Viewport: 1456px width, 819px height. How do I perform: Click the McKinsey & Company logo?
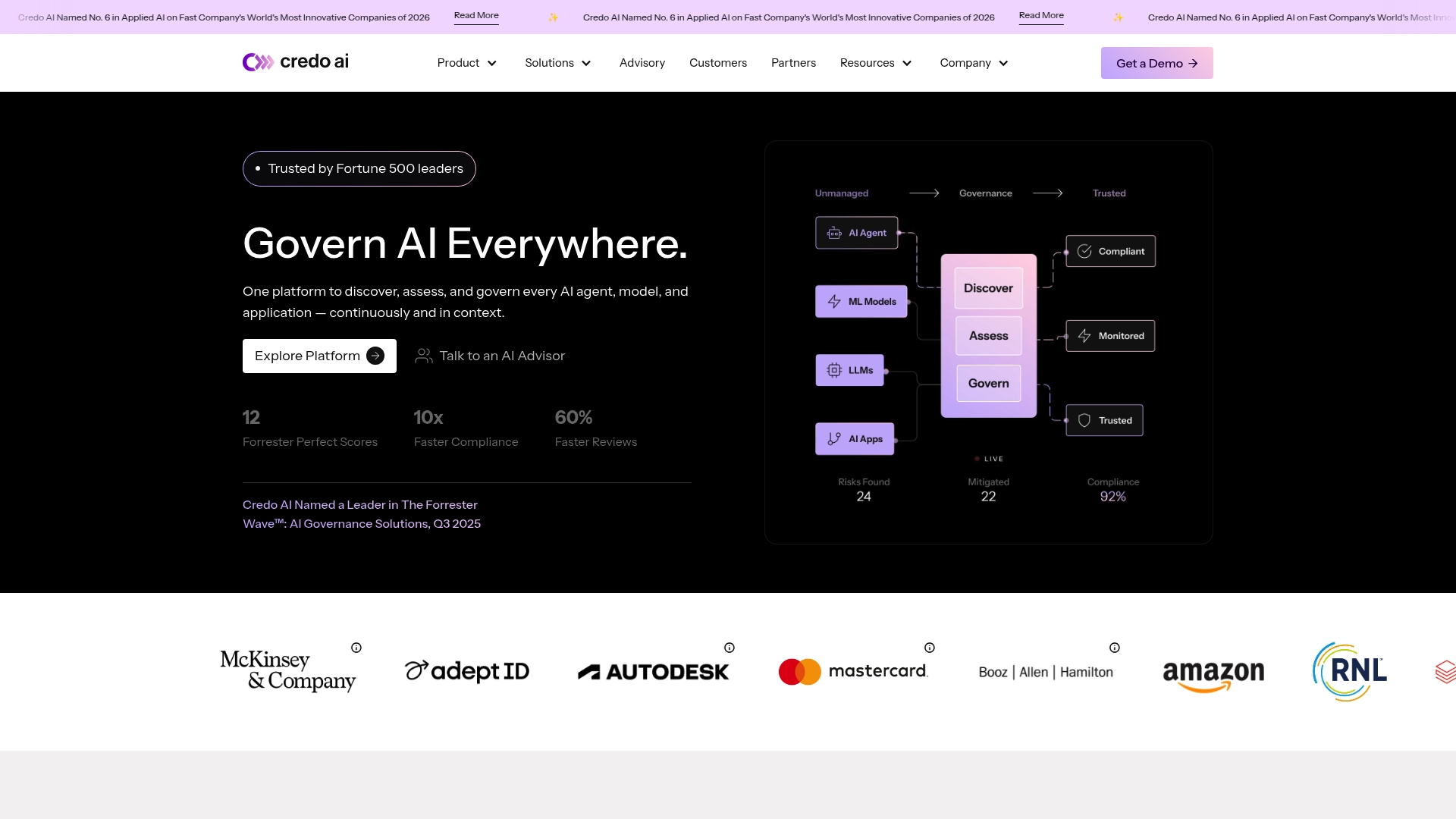(288, 670)
